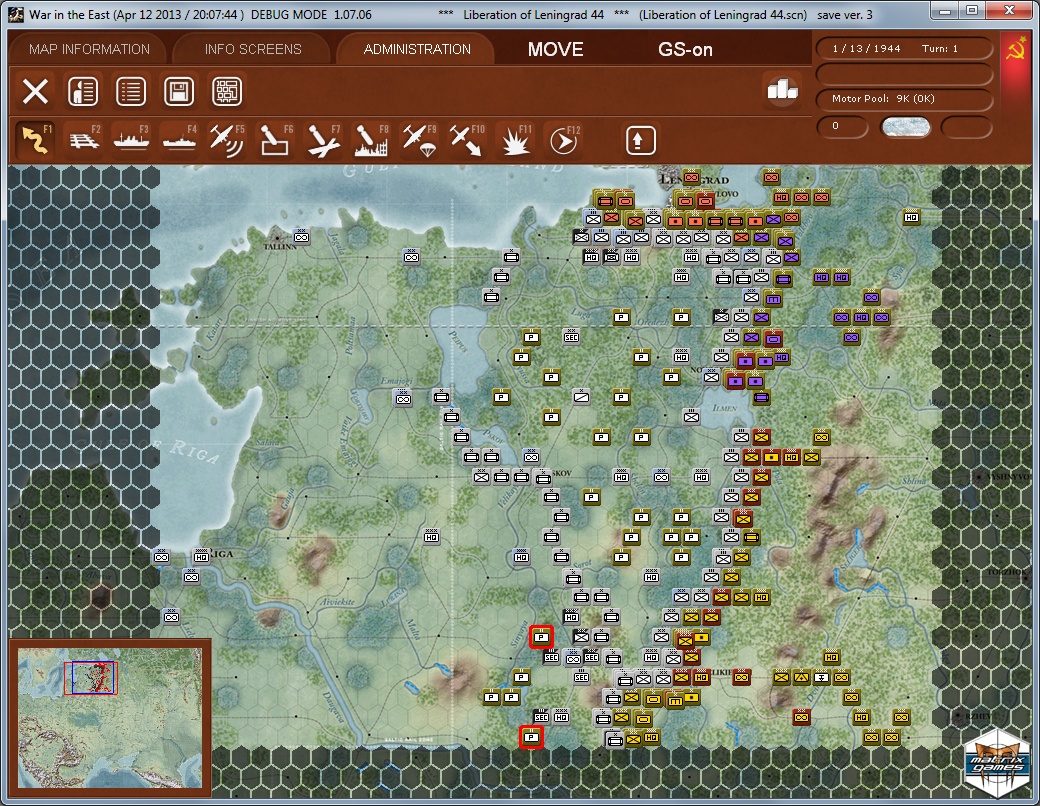The width and height of the screenshot is (1040, 806).
Task: Toggle the GS-on ground support setting
Action: [x=685, y=49]
